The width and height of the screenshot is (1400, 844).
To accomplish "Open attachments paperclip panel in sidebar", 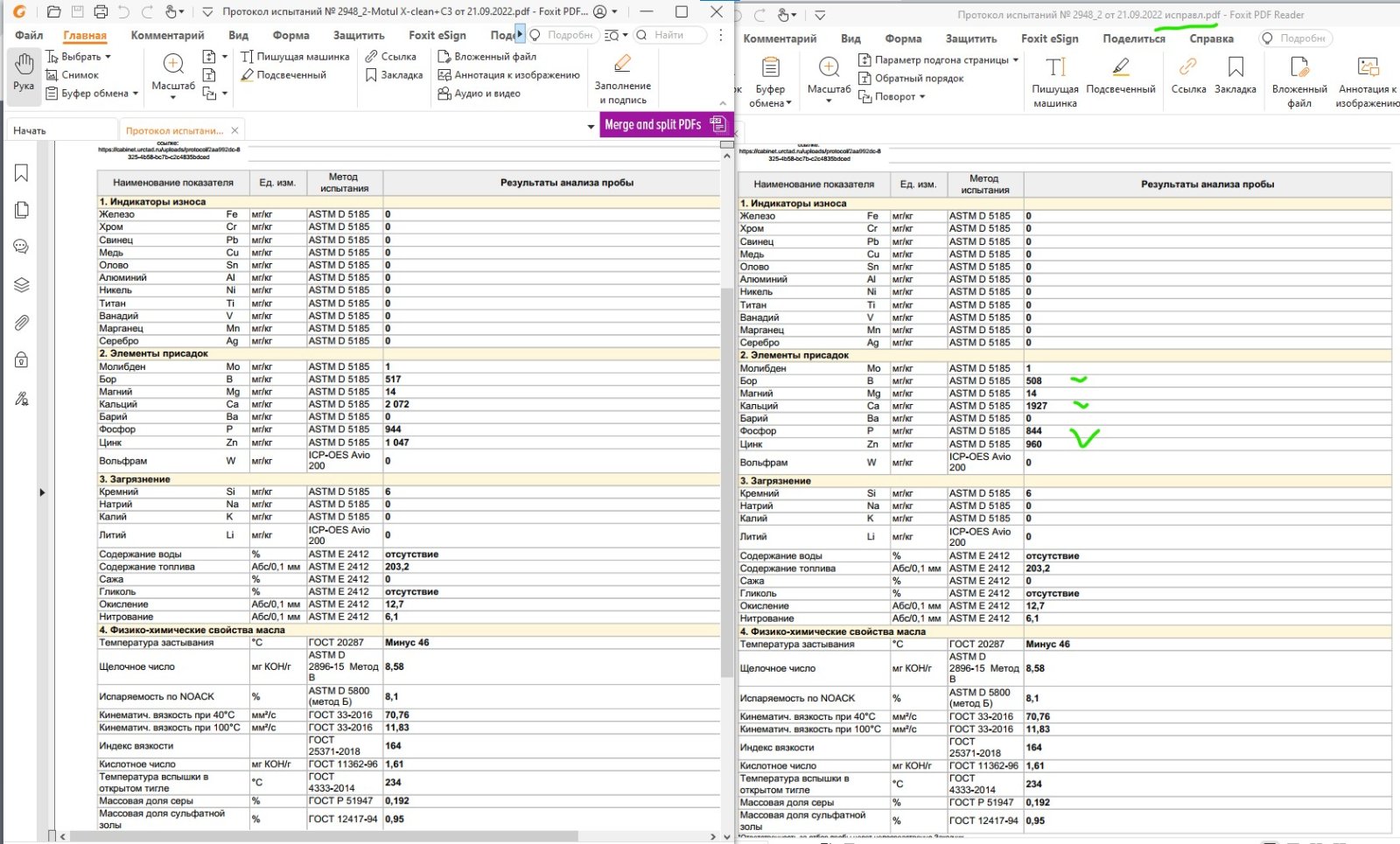I will click(22, 323).
